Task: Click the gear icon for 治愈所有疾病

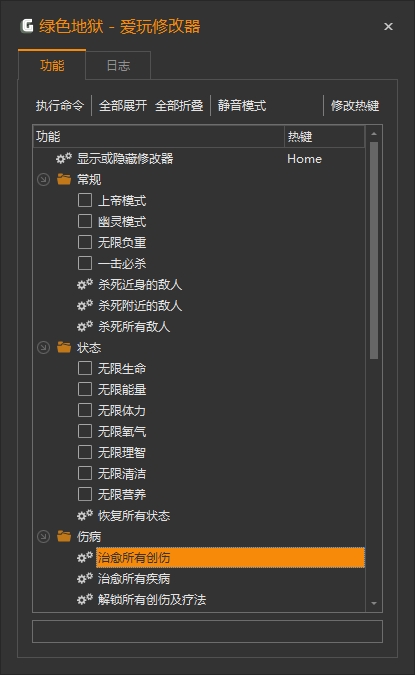Action: pyautogui.click(x=85, y=578)
